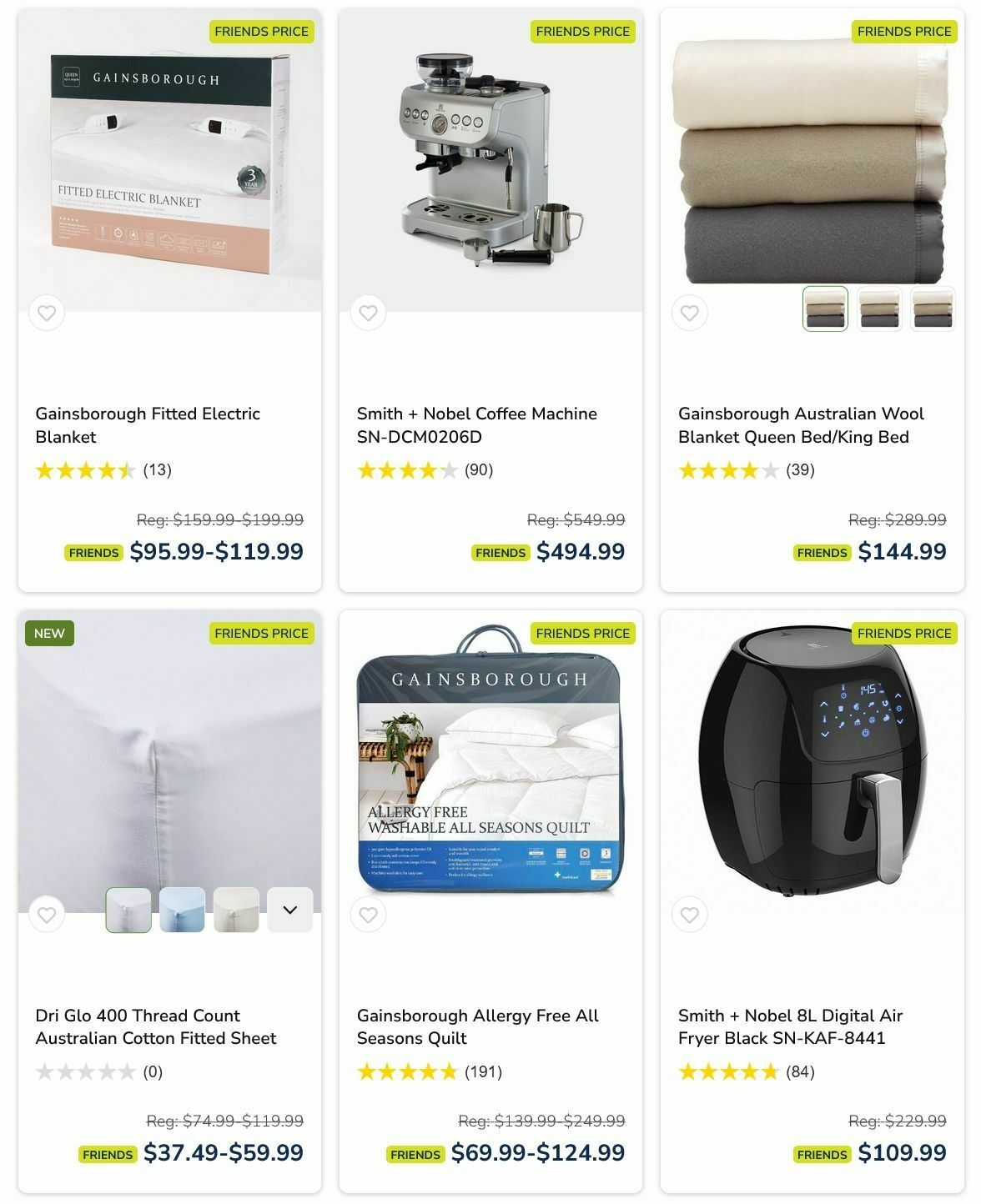981x1204 pixels.
Task: Favorite the Smith + Nobel Coffee Machine
Action: pos(368,313)
